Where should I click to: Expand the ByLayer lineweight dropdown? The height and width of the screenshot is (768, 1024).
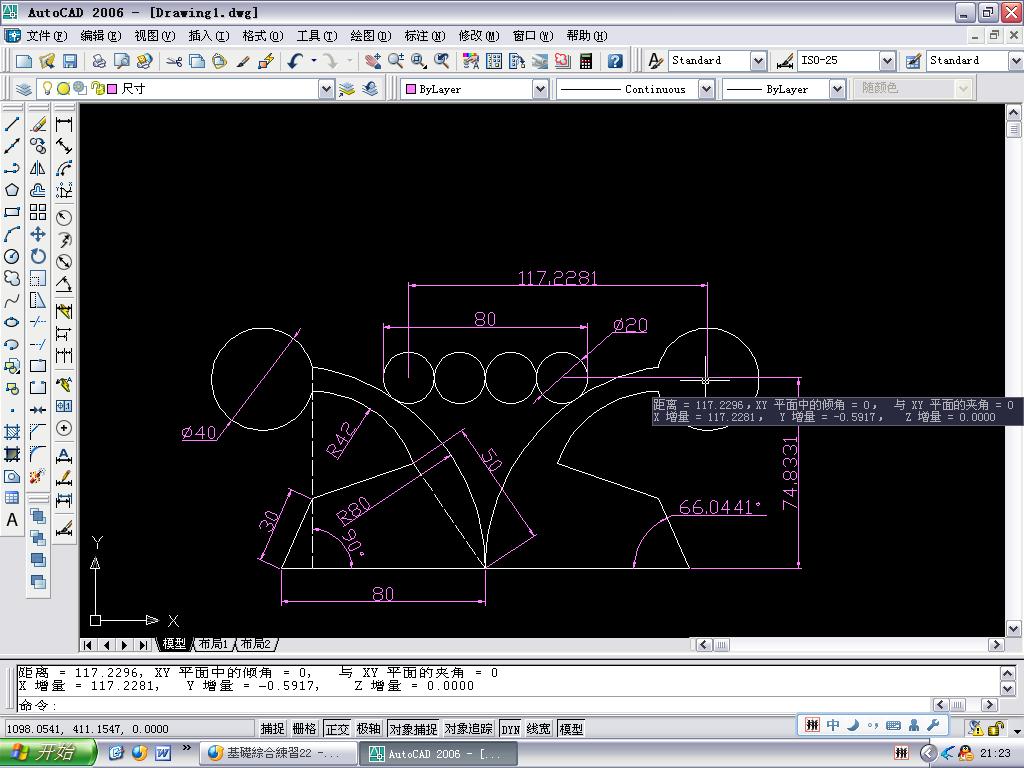[837, 89]
